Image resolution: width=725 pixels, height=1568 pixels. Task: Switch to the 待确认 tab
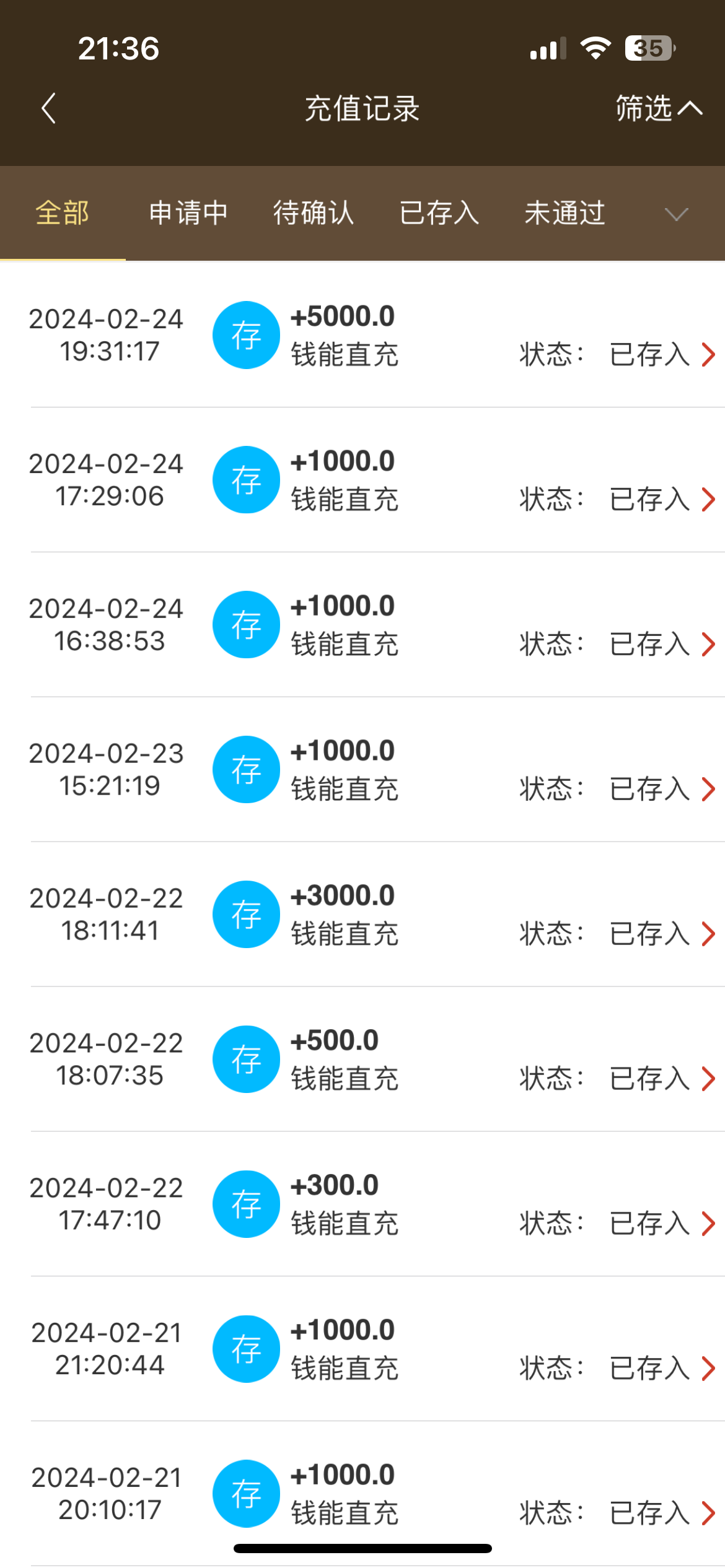point(314,213)
